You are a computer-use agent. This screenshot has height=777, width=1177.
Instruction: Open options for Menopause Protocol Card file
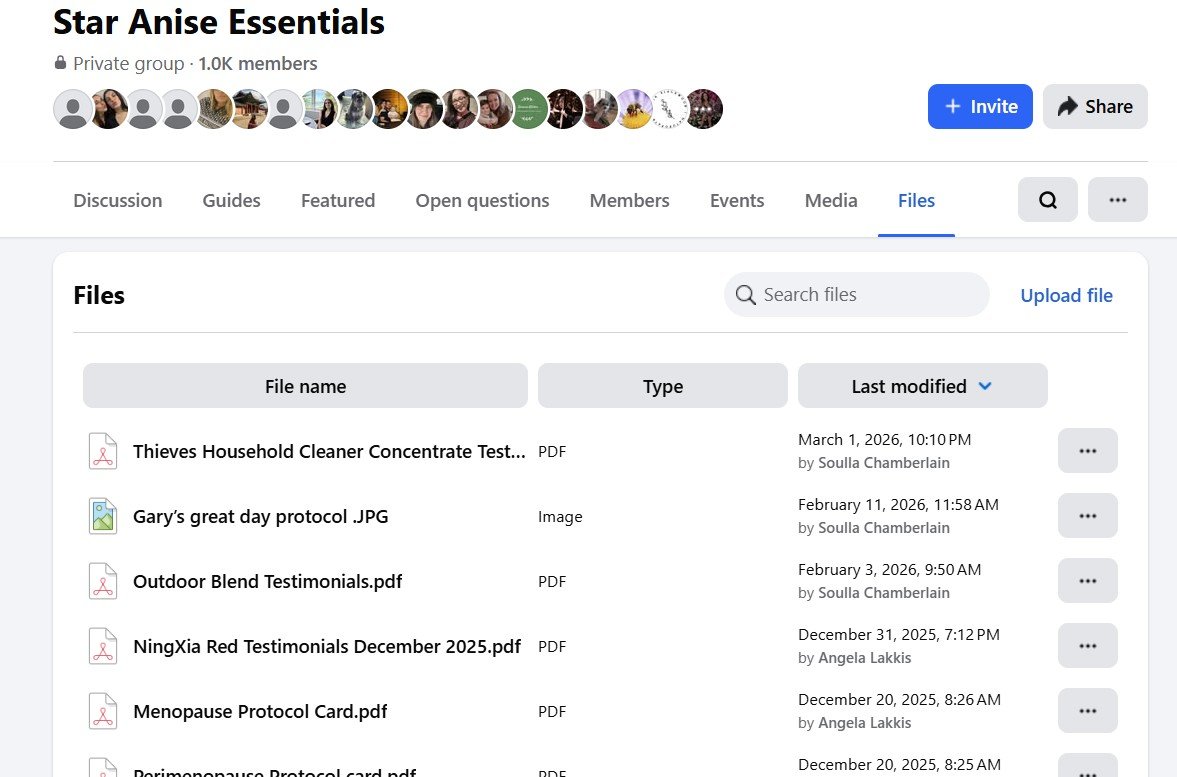coord(1087,711)
